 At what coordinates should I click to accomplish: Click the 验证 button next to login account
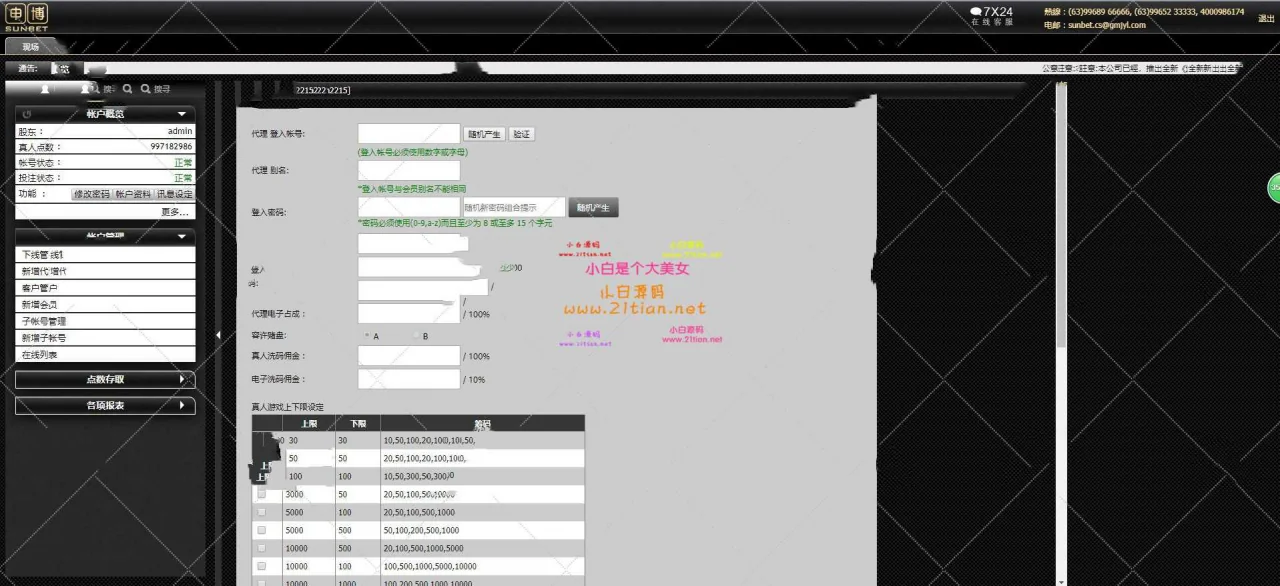click(521, 134)
